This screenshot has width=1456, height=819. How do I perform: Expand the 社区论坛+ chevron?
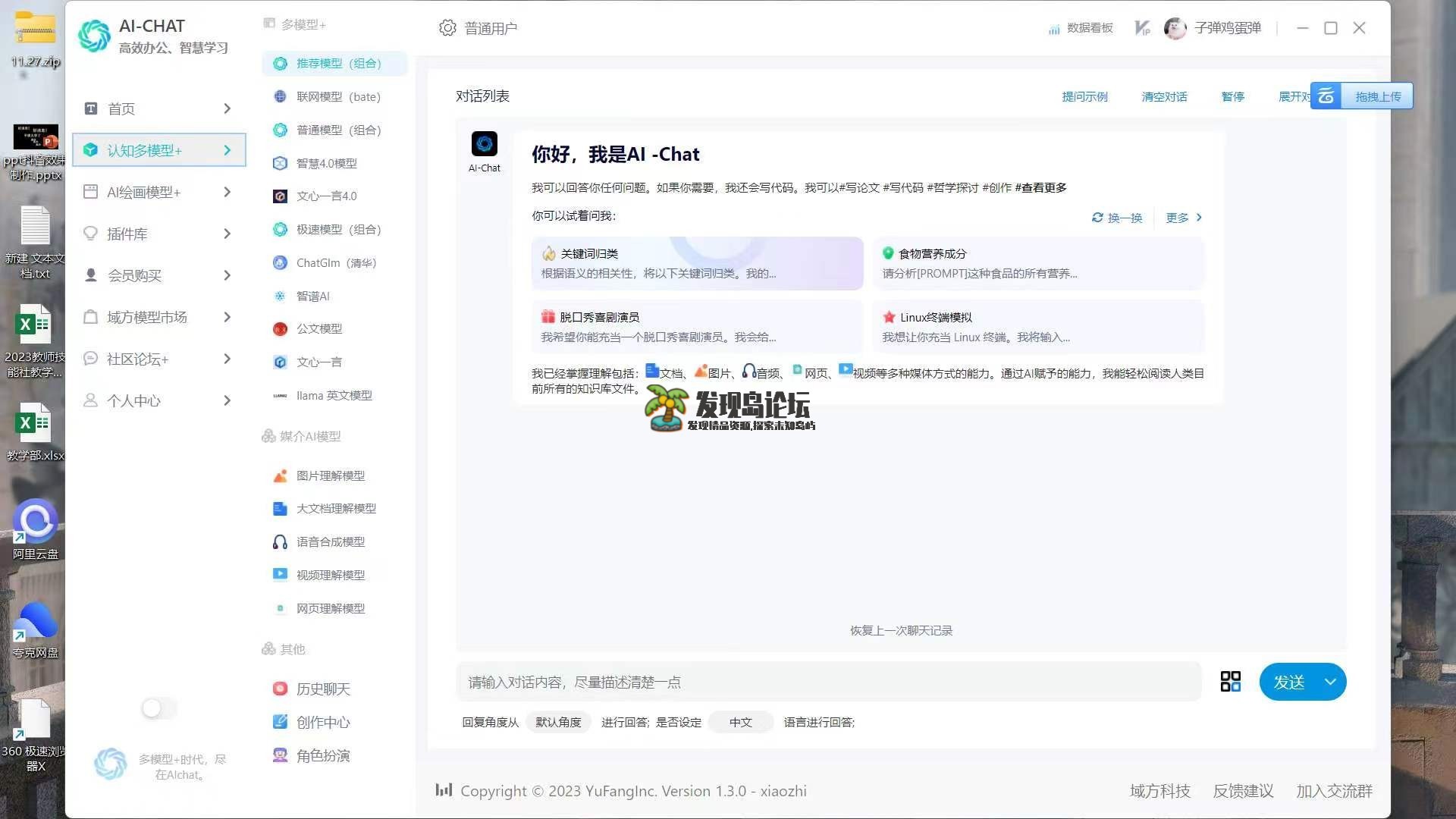coord(227,359)
